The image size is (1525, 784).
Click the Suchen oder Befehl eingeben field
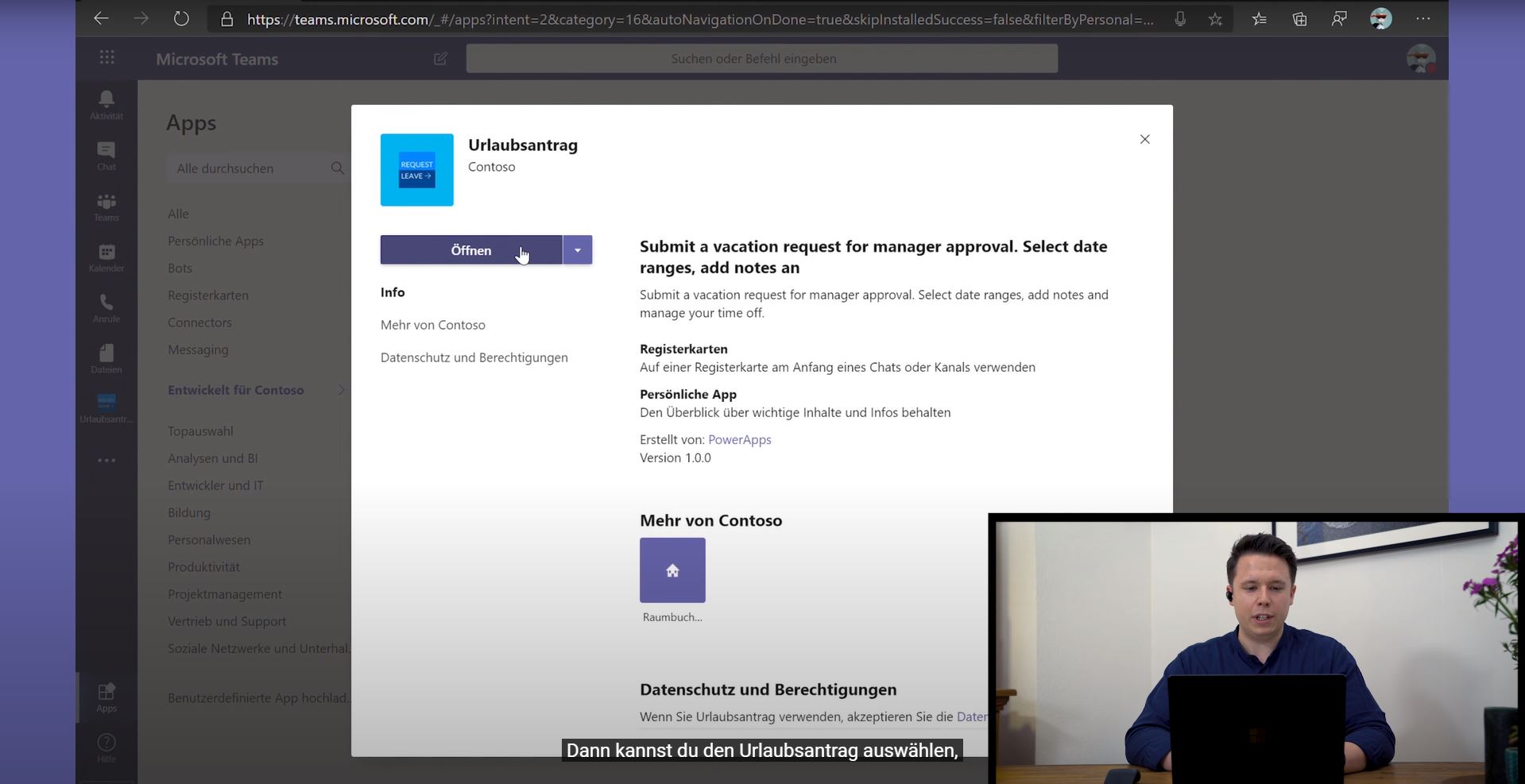click(761, 59)
